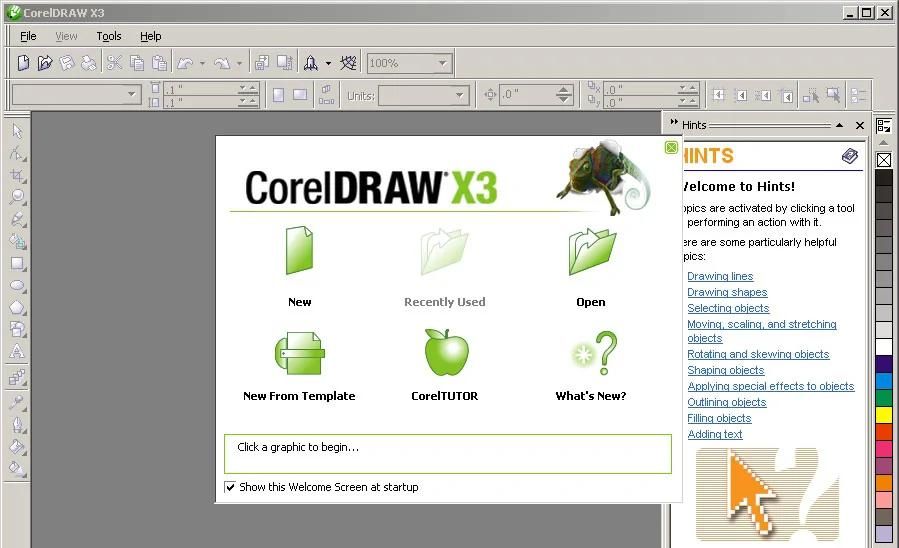Select the Freehand drawing tool

coord(17,220)
